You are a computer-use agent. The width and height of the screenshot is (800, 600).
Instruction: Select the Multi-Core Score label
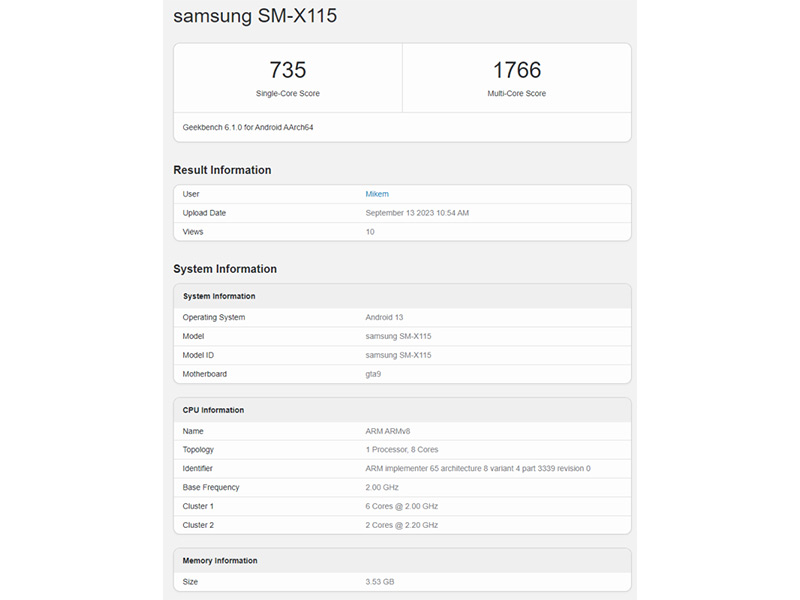(516, 93)
